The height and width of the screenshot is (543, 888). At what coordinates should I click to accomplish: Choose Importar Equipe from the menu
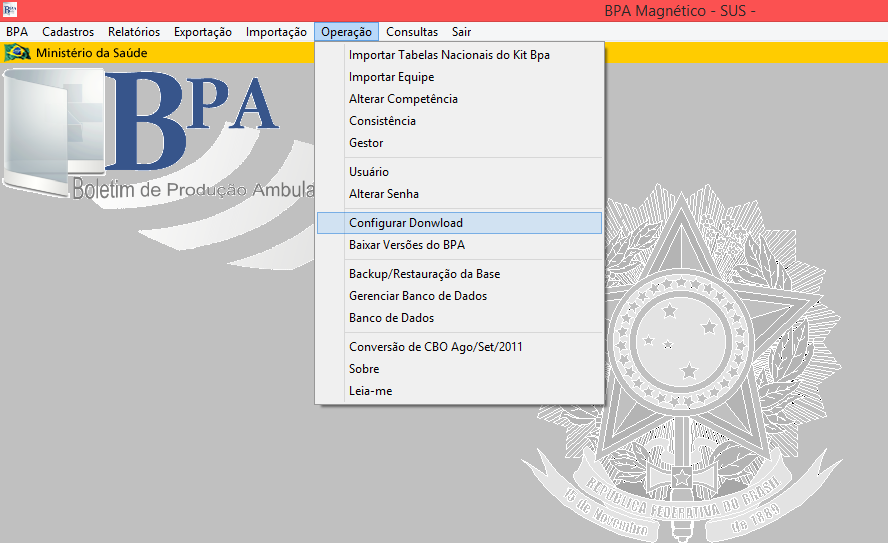point(391,77)
